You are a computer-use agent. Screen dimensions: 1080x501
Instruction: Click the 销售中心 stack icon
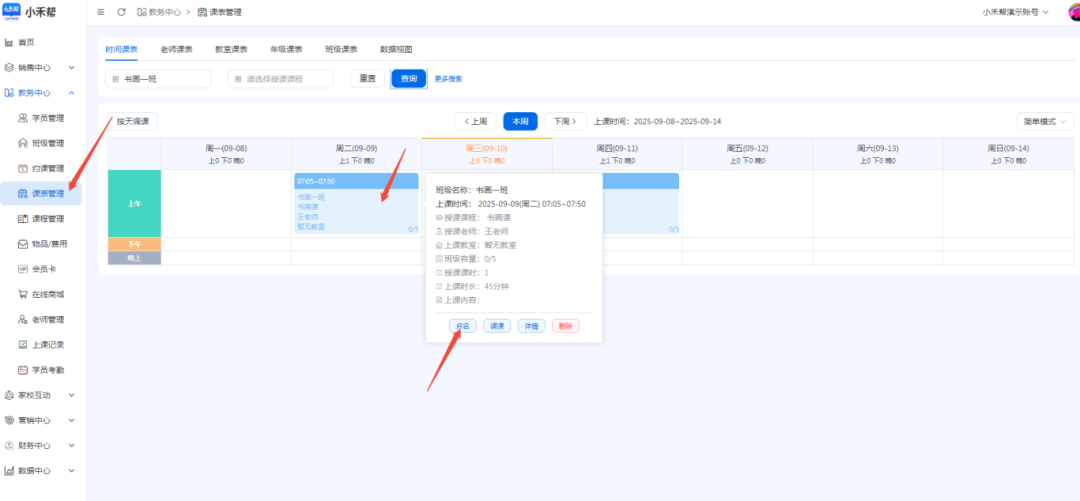tap(9, 68)
